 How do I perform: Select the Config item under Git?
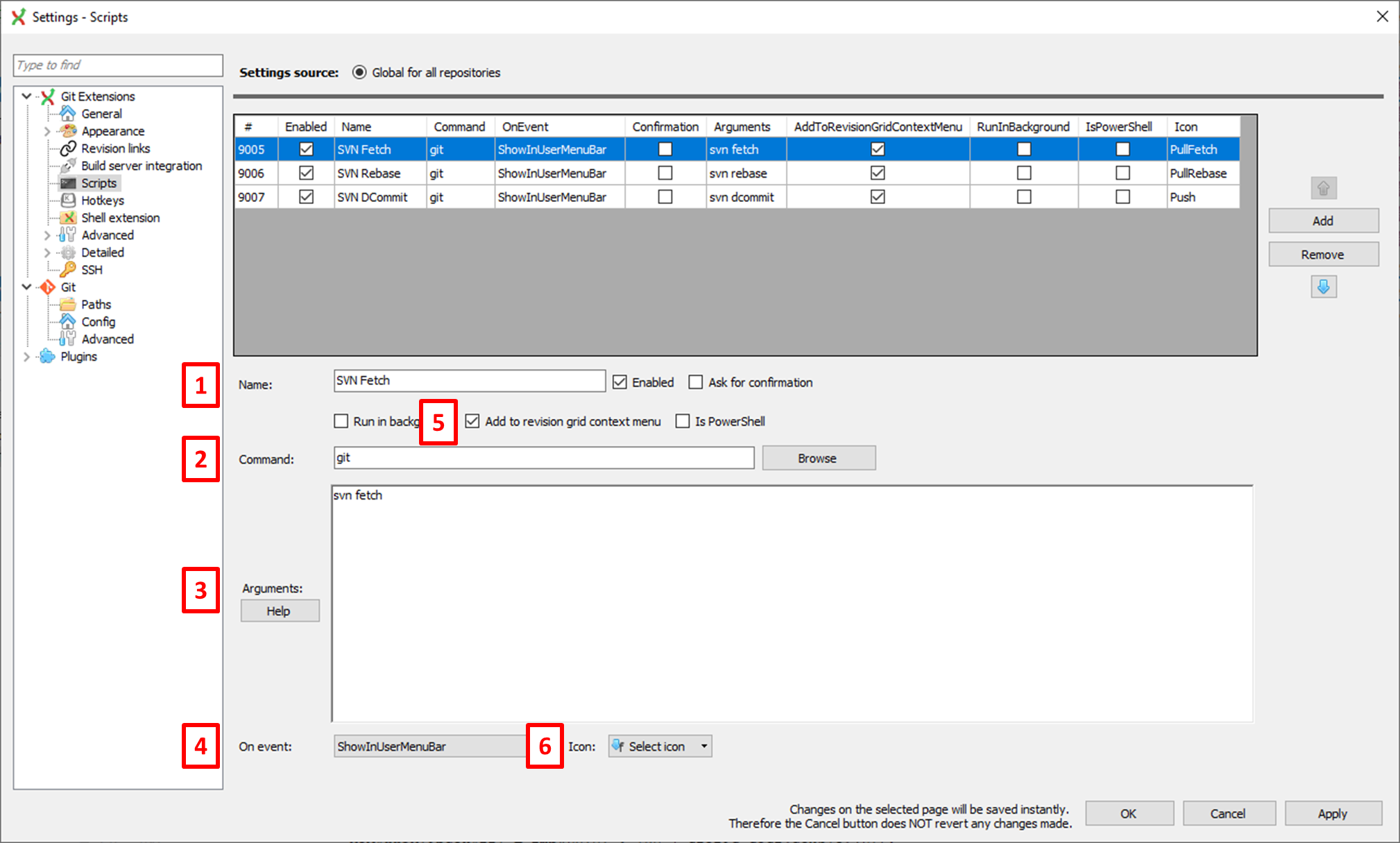tap(99, 322)
